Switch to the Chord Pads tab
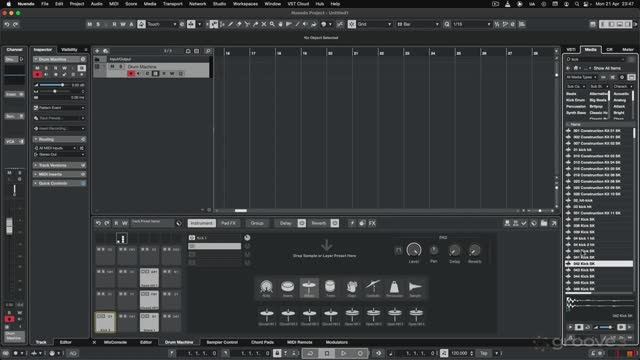 click(262, 342)
